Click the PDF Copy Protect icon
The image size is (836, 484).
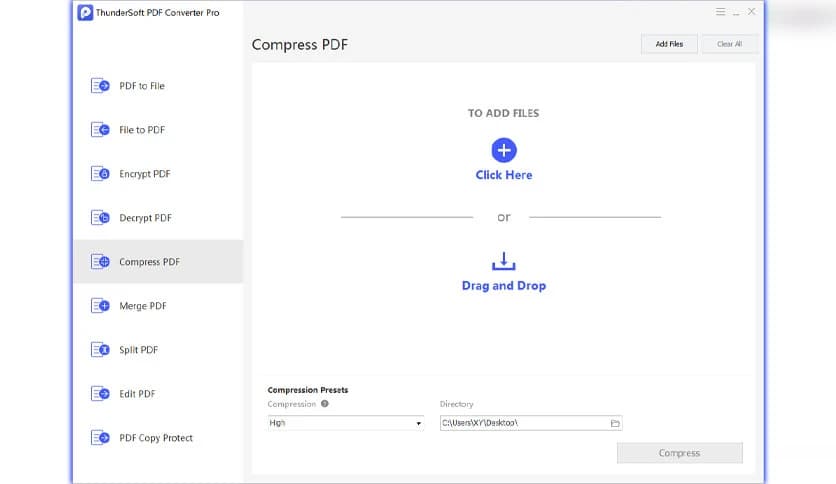tap(100, 438)
